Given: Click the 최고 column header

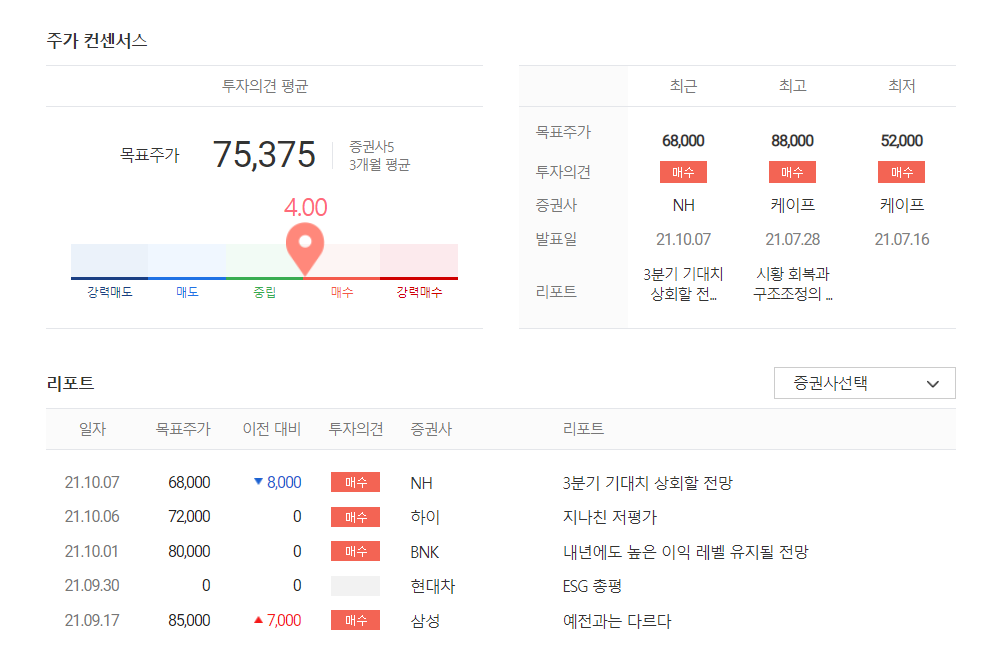Looking at the screenshot, I should (x=792, y=86).
